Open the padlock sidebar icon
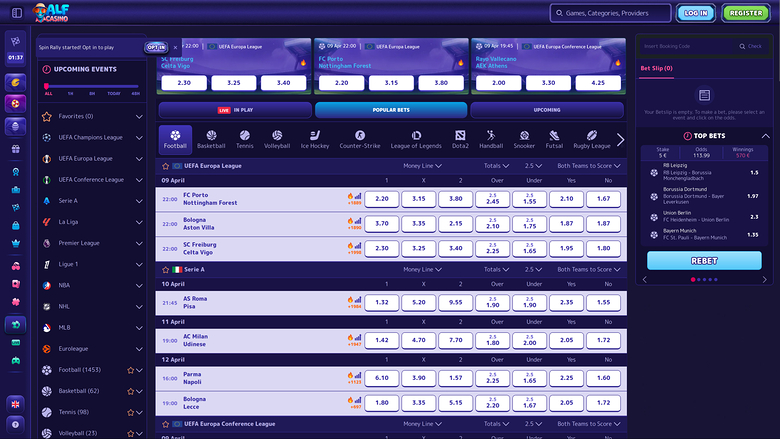Screen dimensions: 780x439 tap(16, 225)
